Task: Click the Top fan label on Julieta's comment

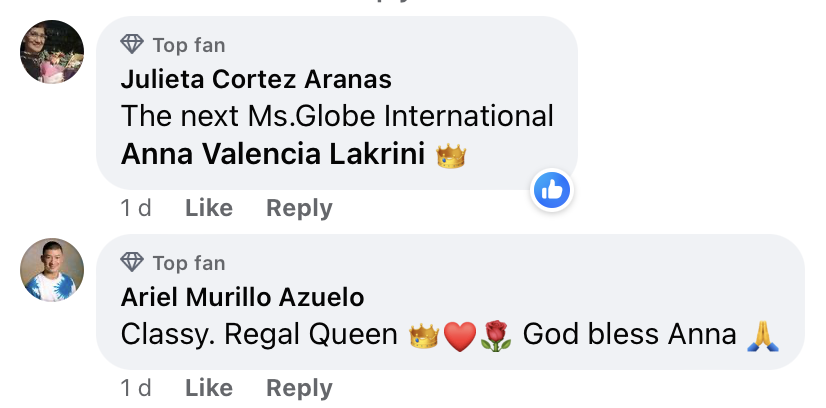Action: point(189,45)
